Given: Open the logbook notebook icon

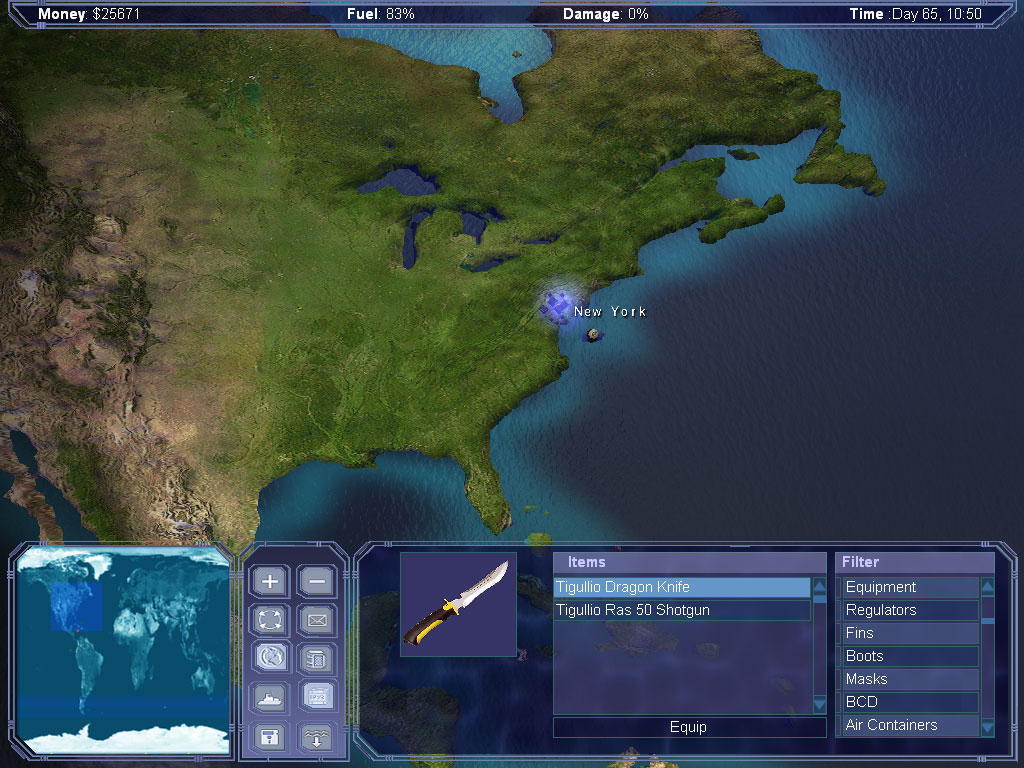Looking at the screenshot, I should point(317,658).
